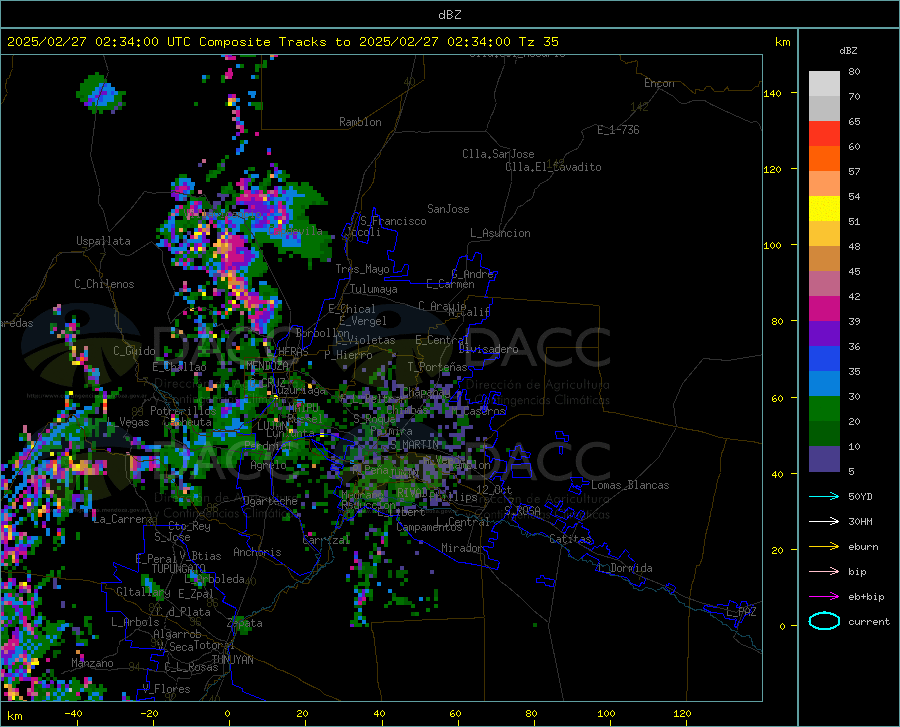
Task: Click the 'SanJose' map label
Action: coord(448,209)
